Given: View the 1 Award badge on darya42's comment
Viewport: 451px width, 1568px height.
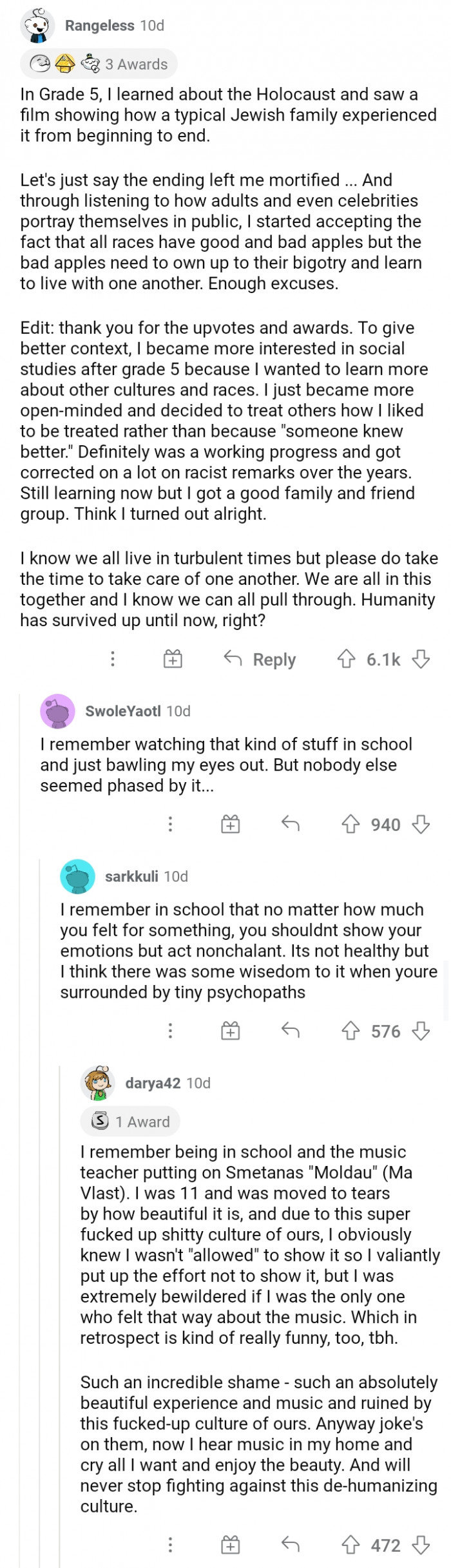Looking at the screenshot, I should (130, 1121).
